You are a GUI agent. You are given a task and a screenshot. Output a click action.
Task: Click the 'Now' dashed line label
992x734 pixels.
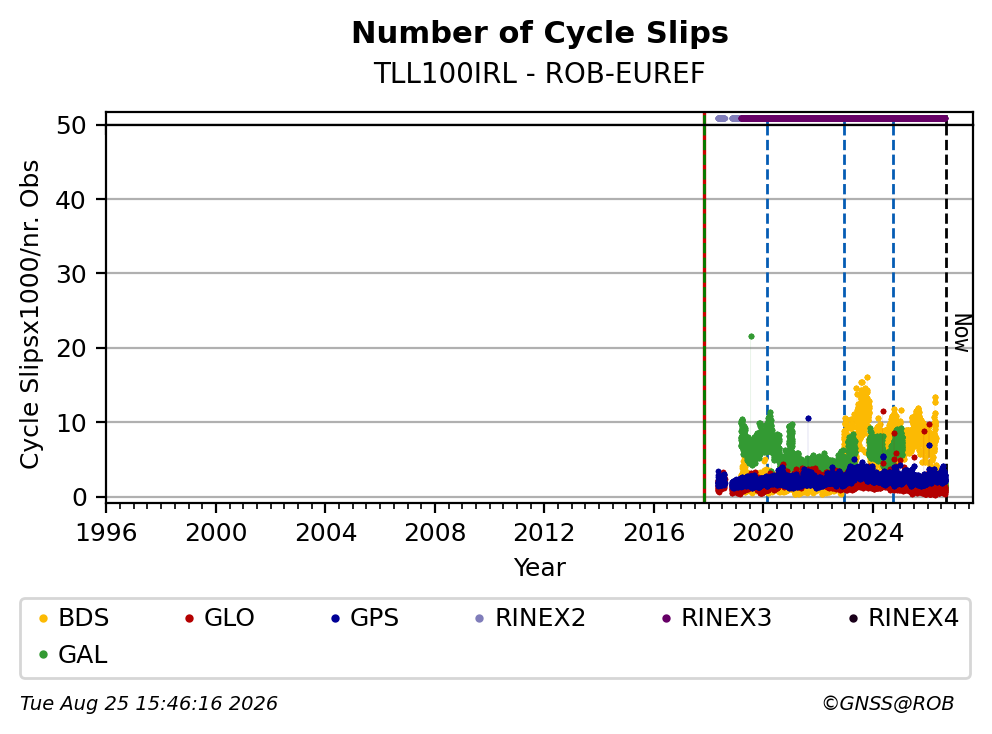pos(961,333)
